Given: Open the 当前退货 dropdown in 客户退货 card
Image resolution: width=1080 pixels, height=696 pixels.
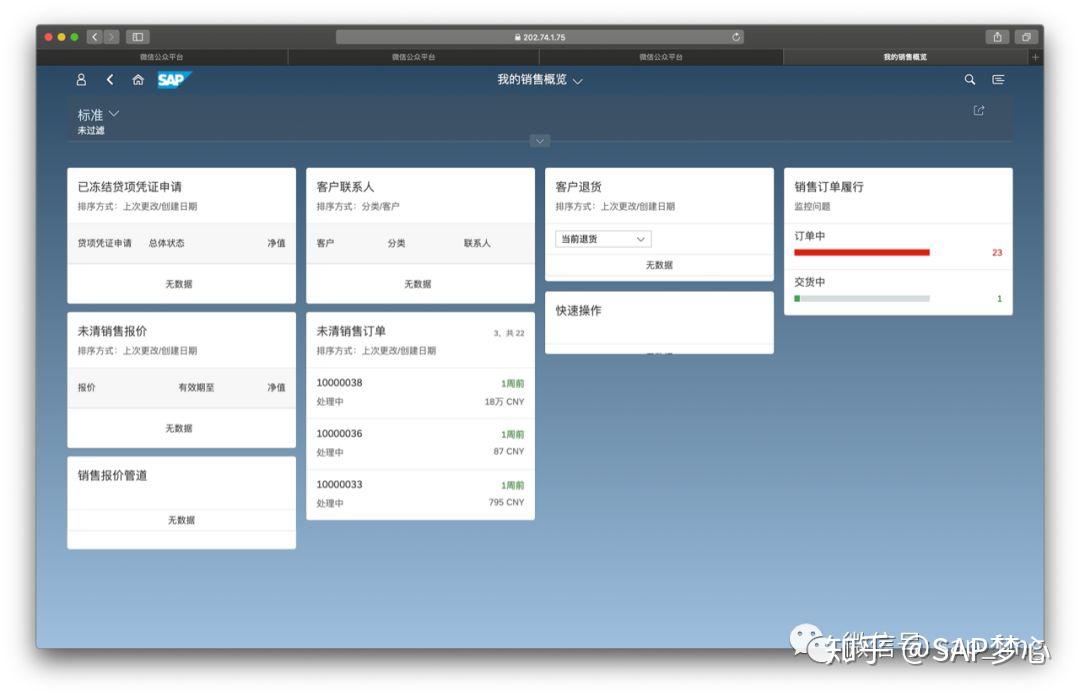Looking at the screenshot, I should tap(602, 239).
